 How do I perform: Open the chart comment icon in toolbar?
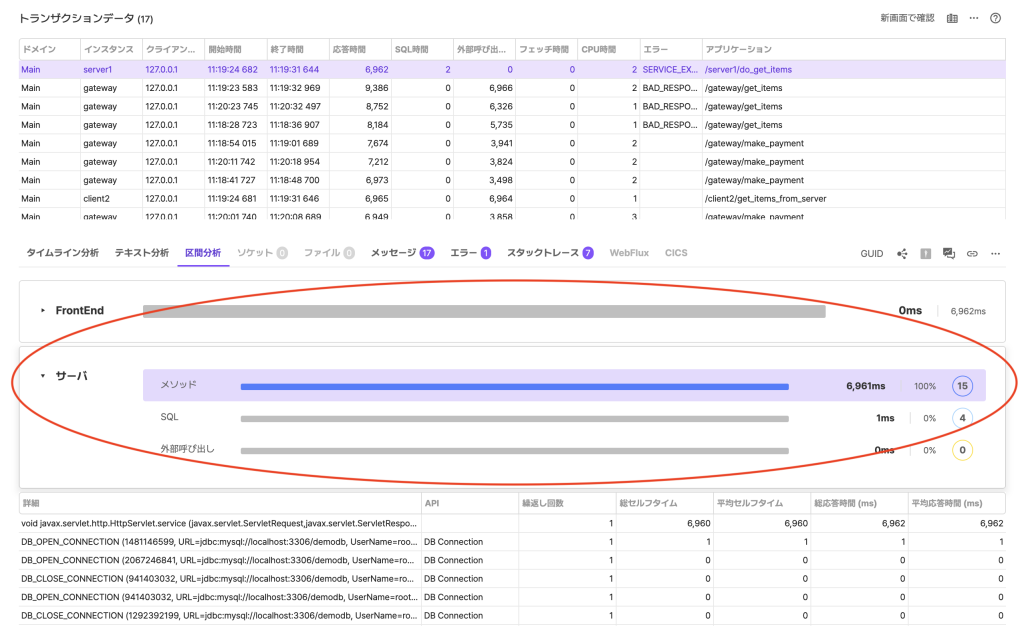[949, 254]
